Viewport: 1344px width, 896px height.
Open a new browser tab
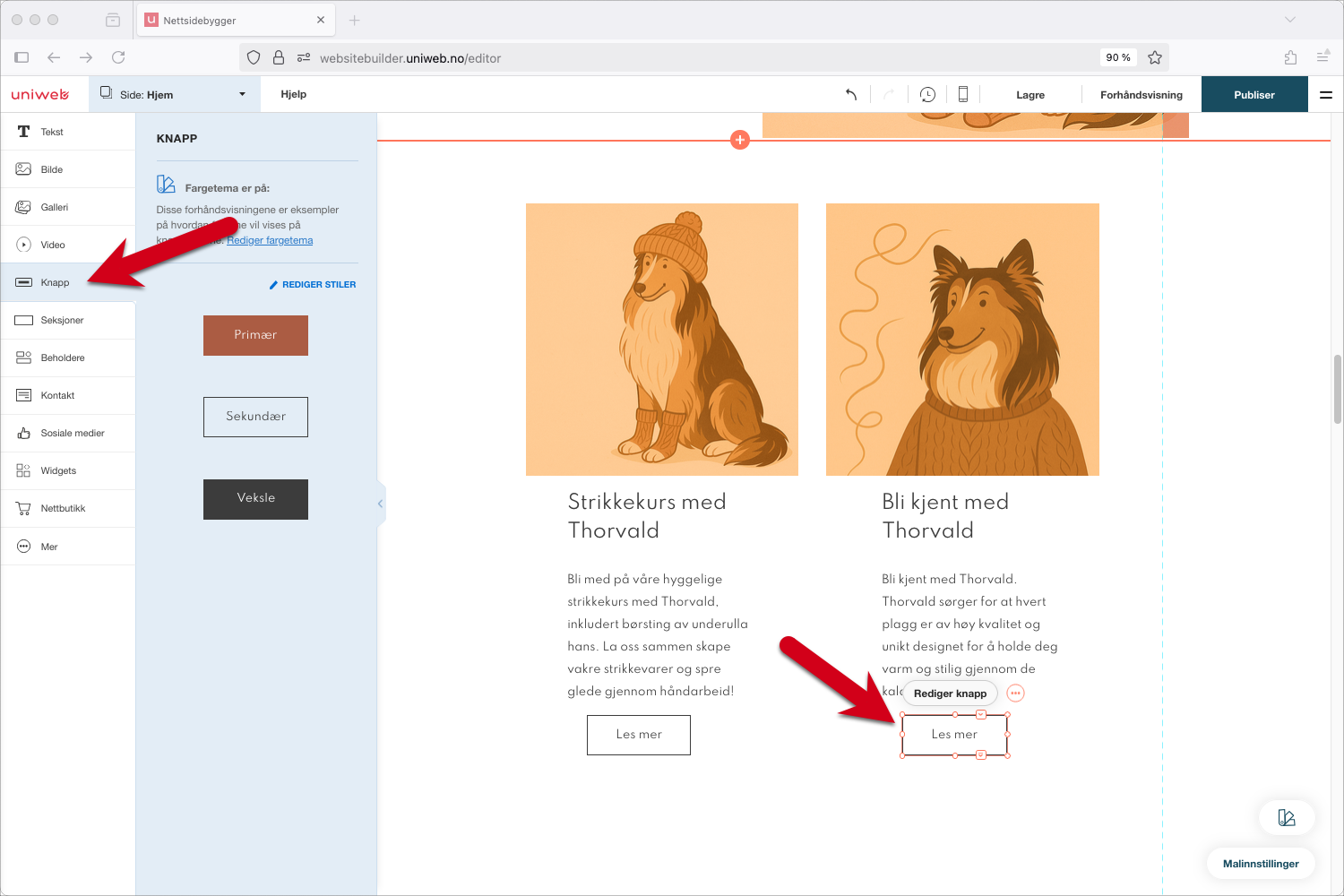[x=354, y=20]
